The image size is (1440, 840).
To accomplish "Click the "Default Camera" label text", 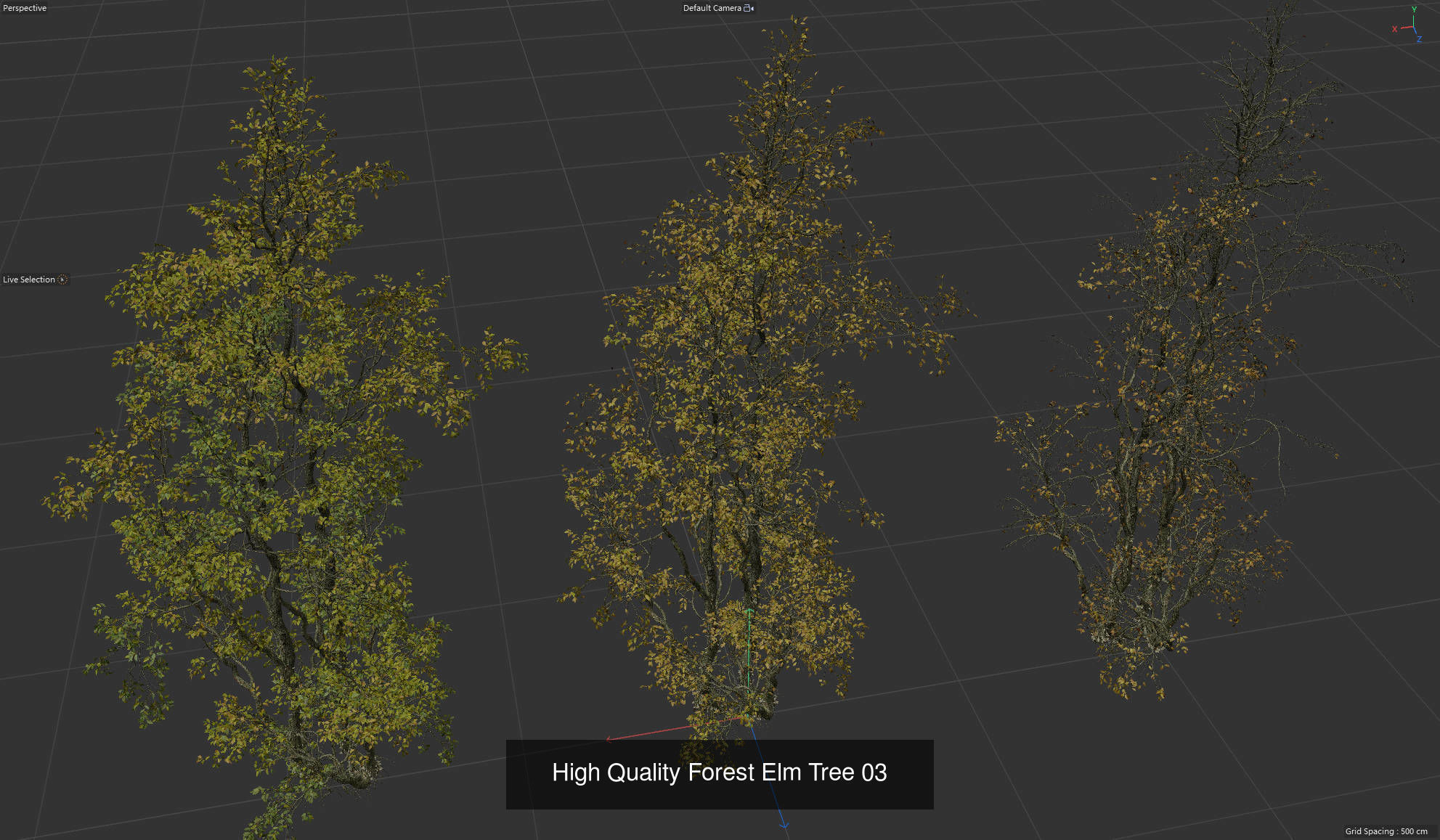I will pyautogui.click(x=712, y=8).
